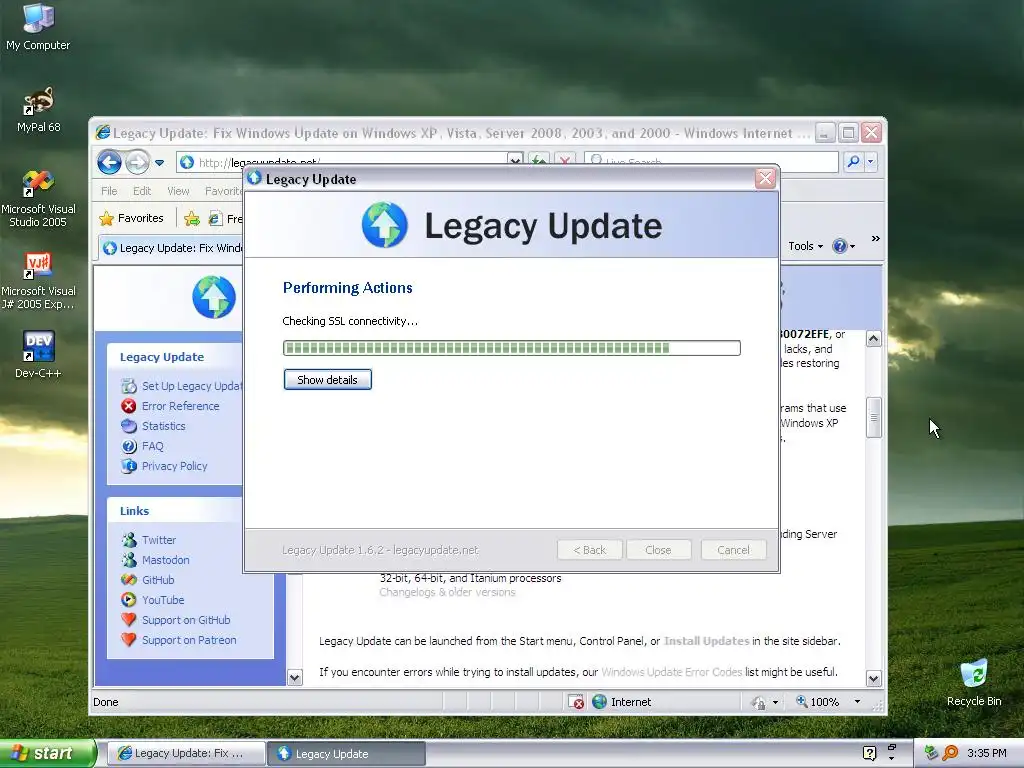The image size is (1024, 768).
Task: Click page scrollbar down arrow
Action: 874,679
